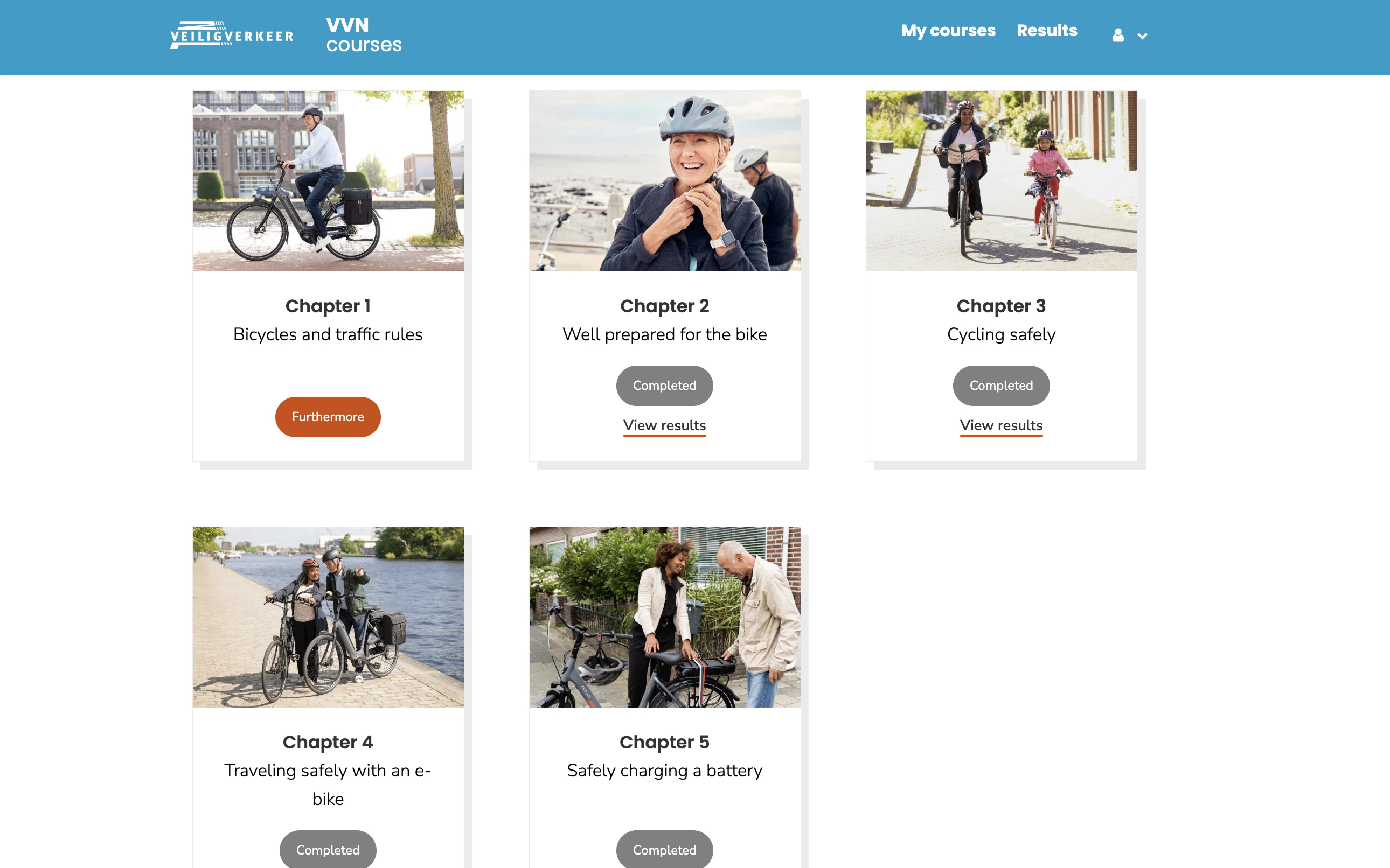Click the VVN courses title
Image resolution: width=1390 pixels, height=868 pixels.
[x=364, y=35]
